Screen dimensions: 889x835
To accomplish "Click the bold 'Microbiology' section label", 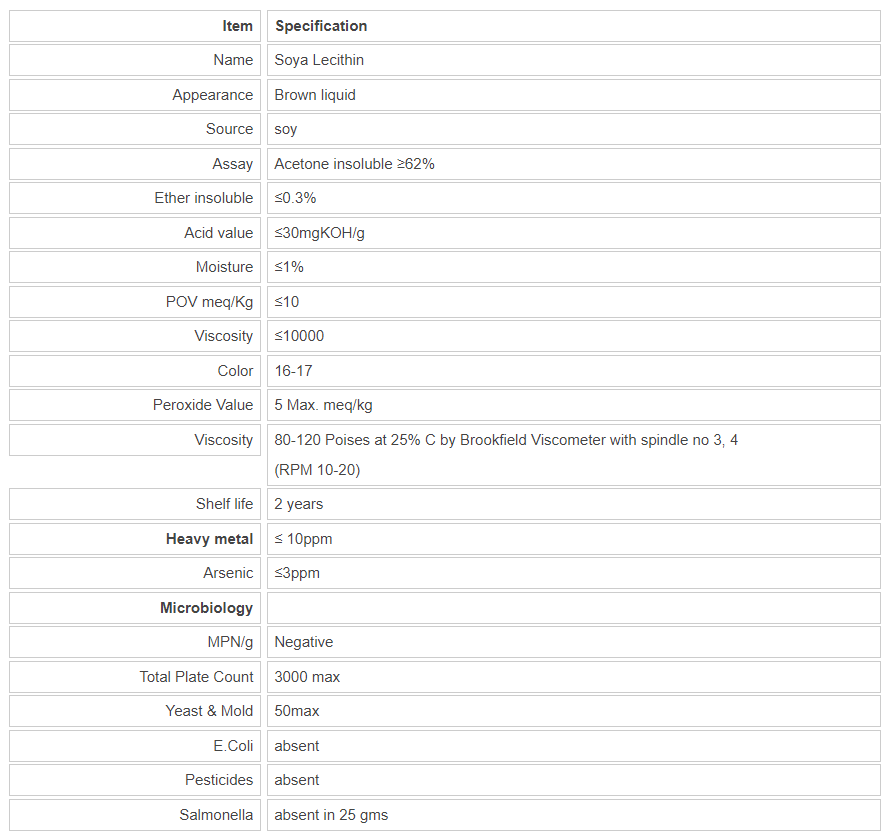I will click(x=206, y=608).
